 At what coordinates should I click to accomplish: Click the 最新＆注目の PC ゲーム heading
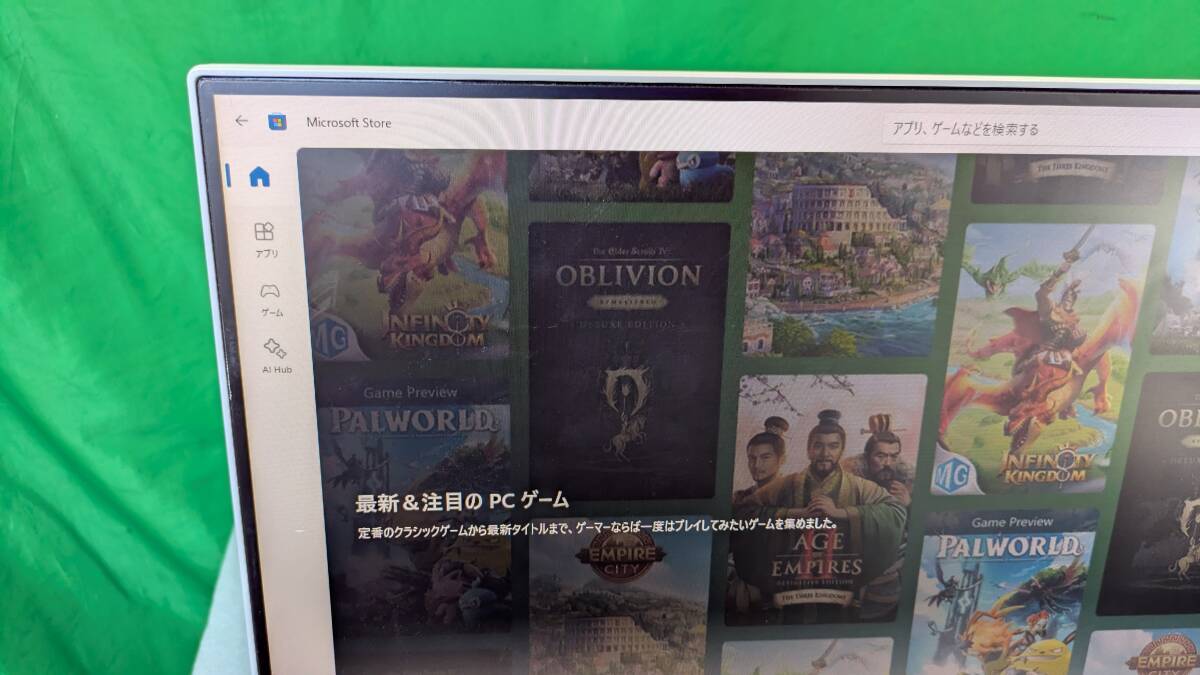[462, 499]
